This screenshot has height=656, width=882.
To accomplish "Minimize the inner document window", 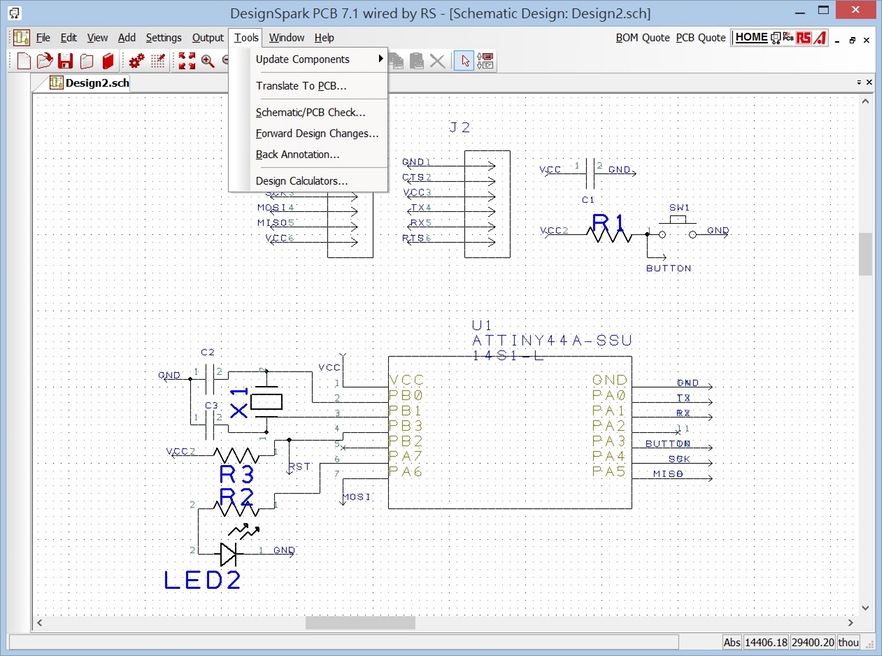I will point(837,40).
